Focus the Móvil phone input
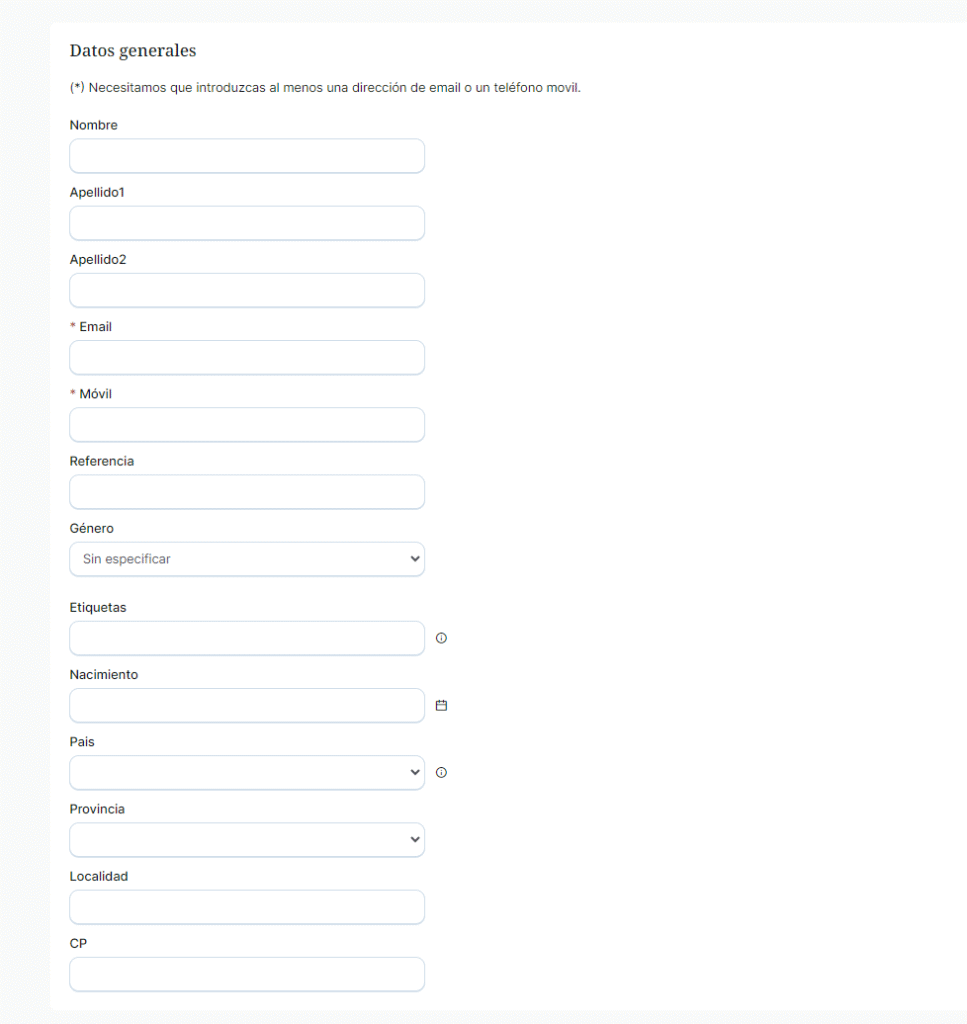Image resolution: width=967 pixels, height=1024 pixels. coord(247,424)
